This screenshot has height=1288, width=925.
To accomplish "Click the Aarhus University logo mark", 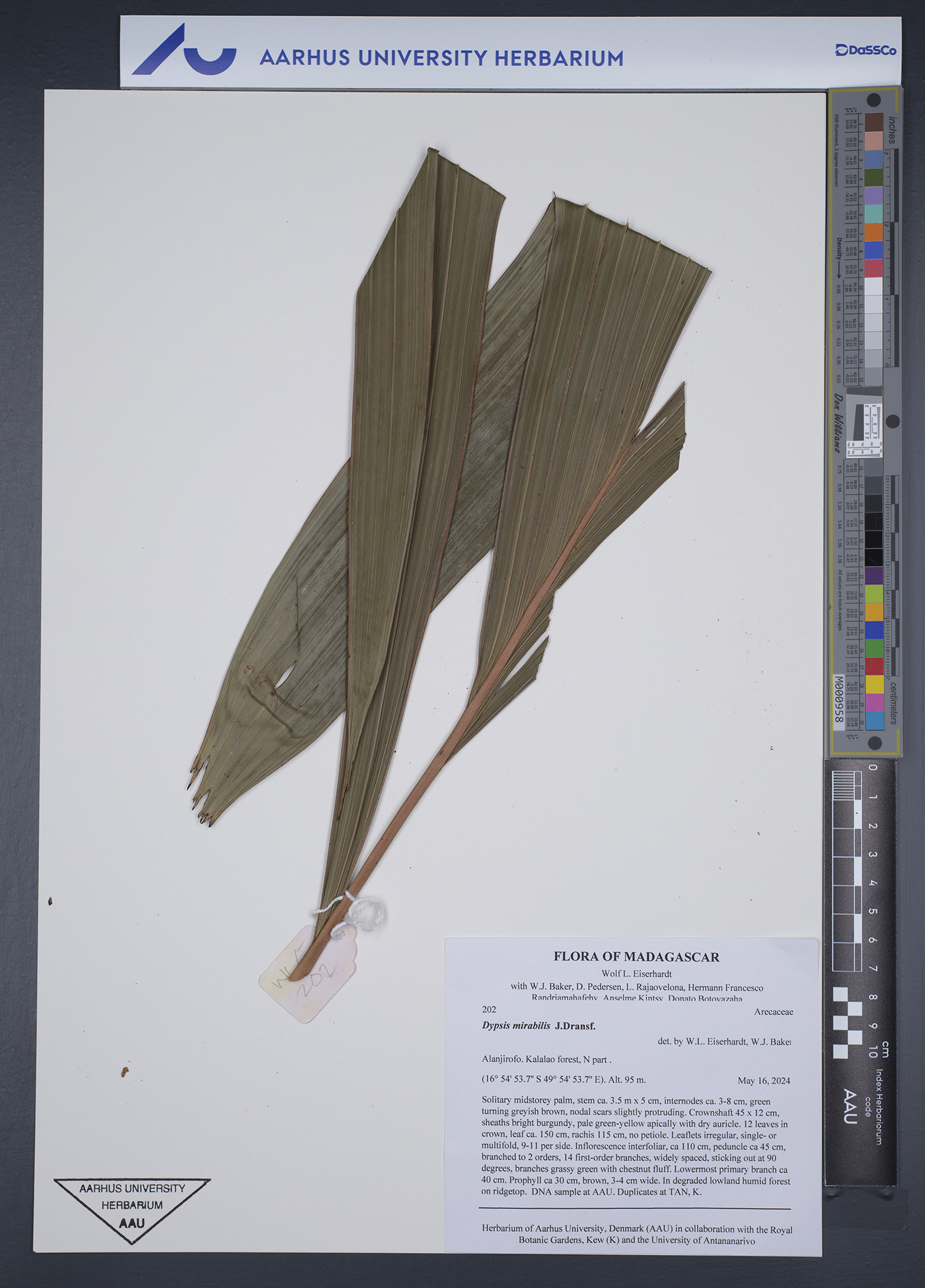I will (183, 51).
